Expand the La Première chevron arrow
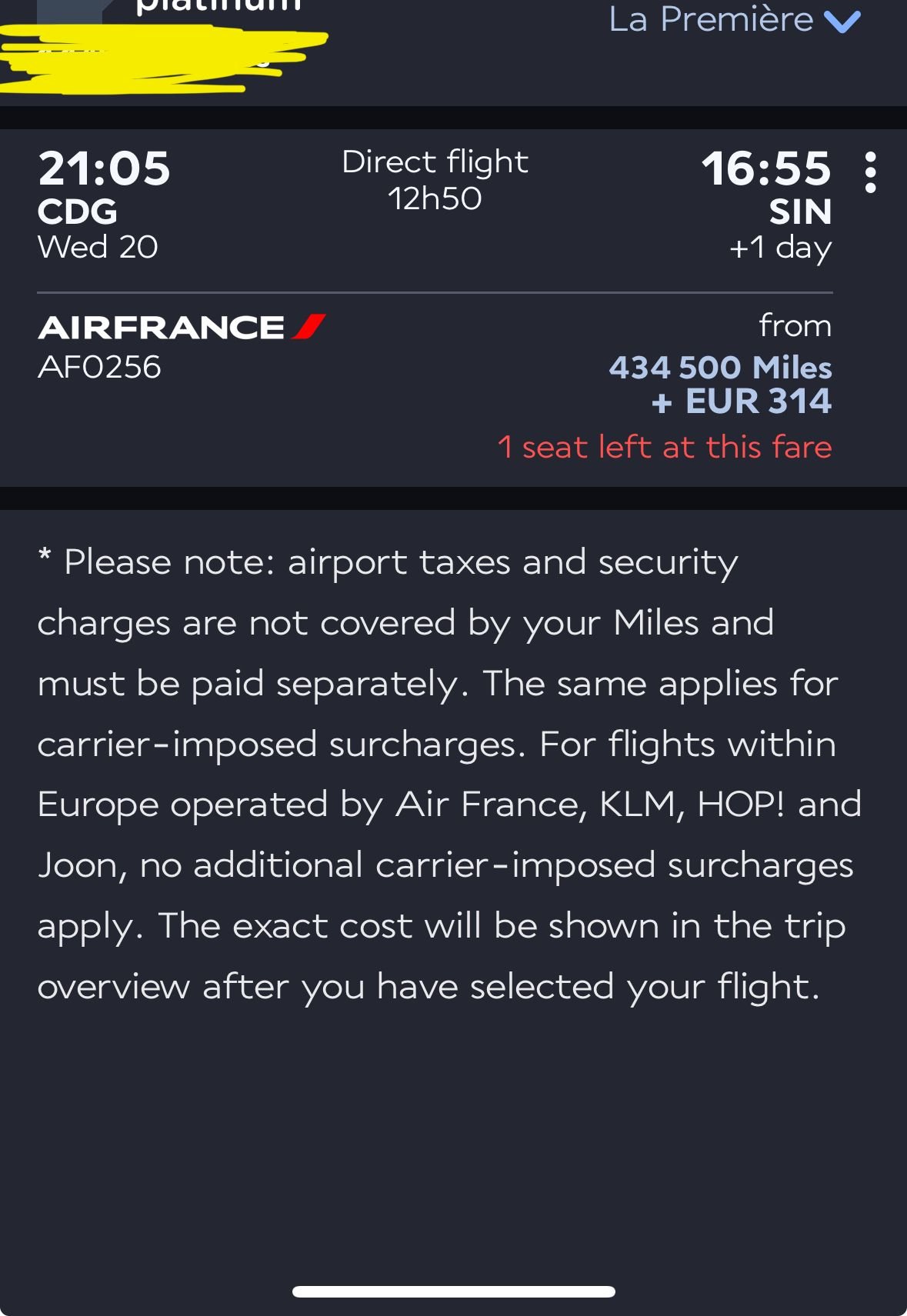This screenshot has height=1316, width=907. coord(842,21)
